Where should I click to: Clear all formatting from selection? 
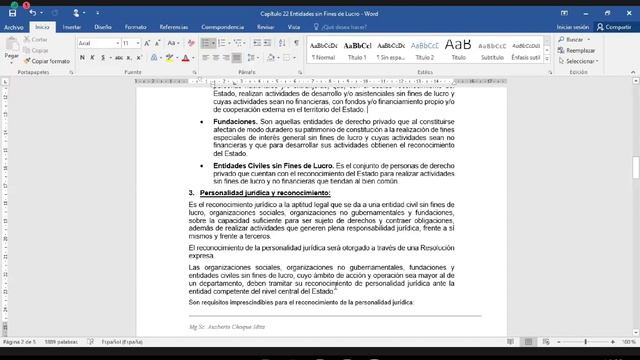click(x=191, y=43)
